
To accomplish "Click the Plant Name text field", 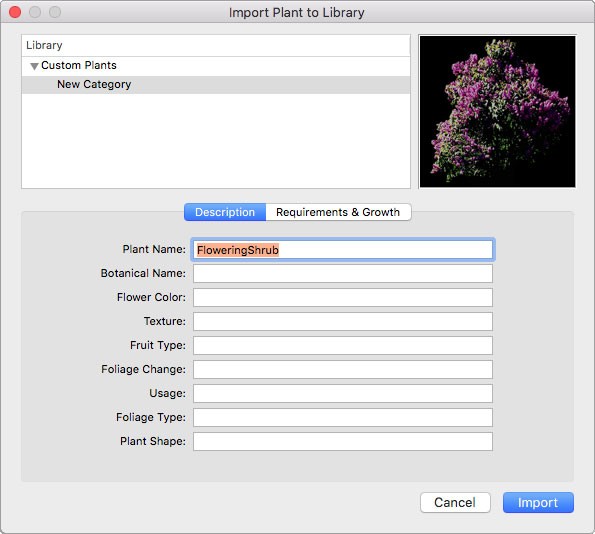I will pyautogui.click(x=343, y=250).
